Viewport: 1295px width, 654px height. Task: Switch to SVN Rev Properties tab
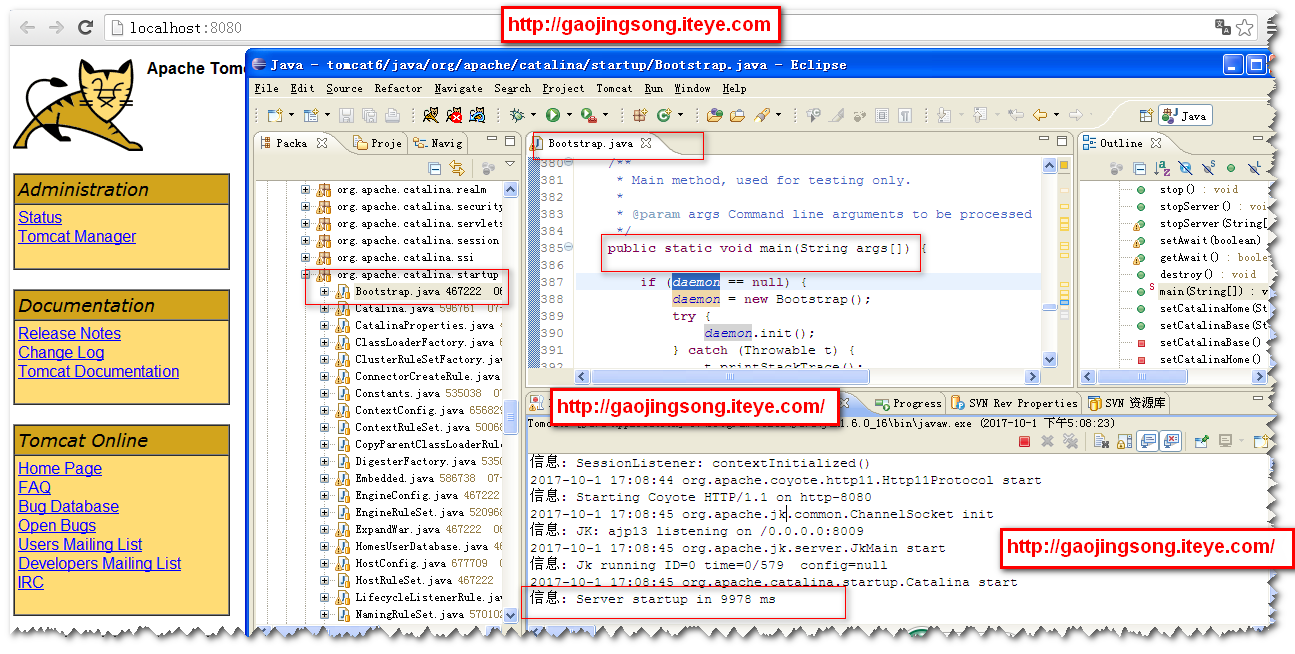[x=1014, y=403]
